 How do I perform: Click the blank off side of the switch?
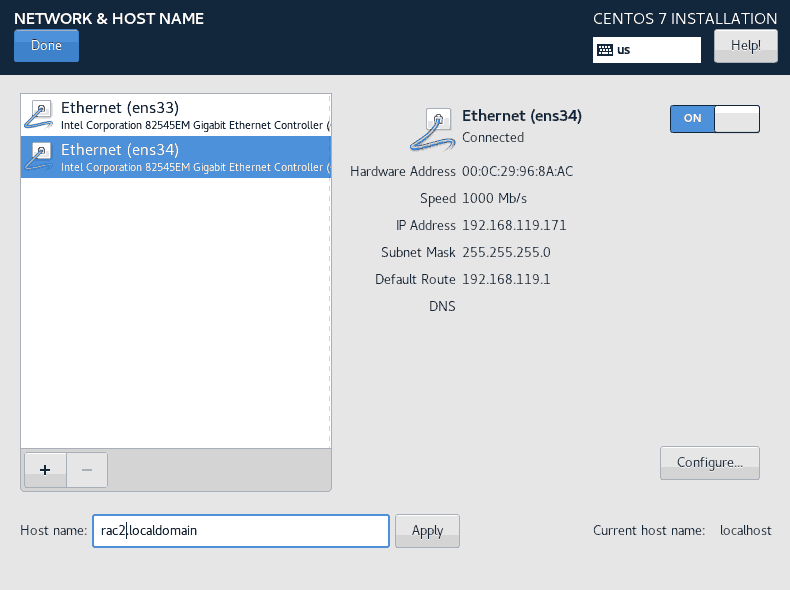click(x=737, y=119)
